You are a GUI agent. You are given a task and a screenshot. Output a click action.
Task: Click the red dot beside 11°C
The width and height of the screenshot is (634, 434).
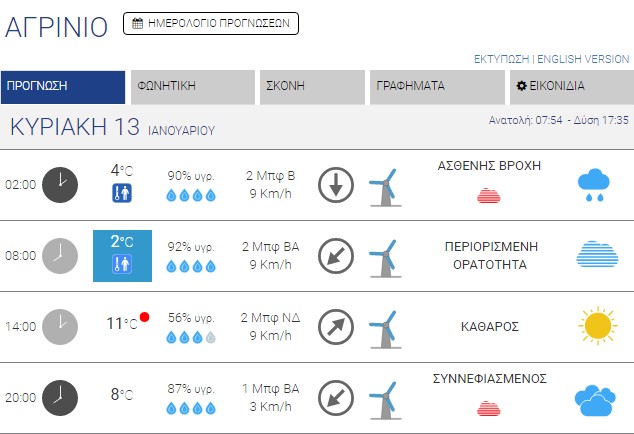145,317
